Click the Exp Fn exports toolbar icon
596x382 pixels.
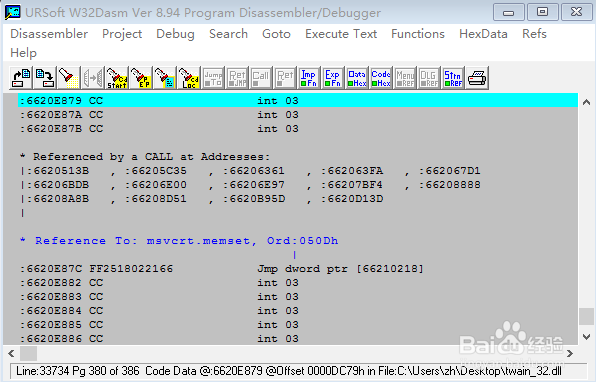click(x=333, y=78)
